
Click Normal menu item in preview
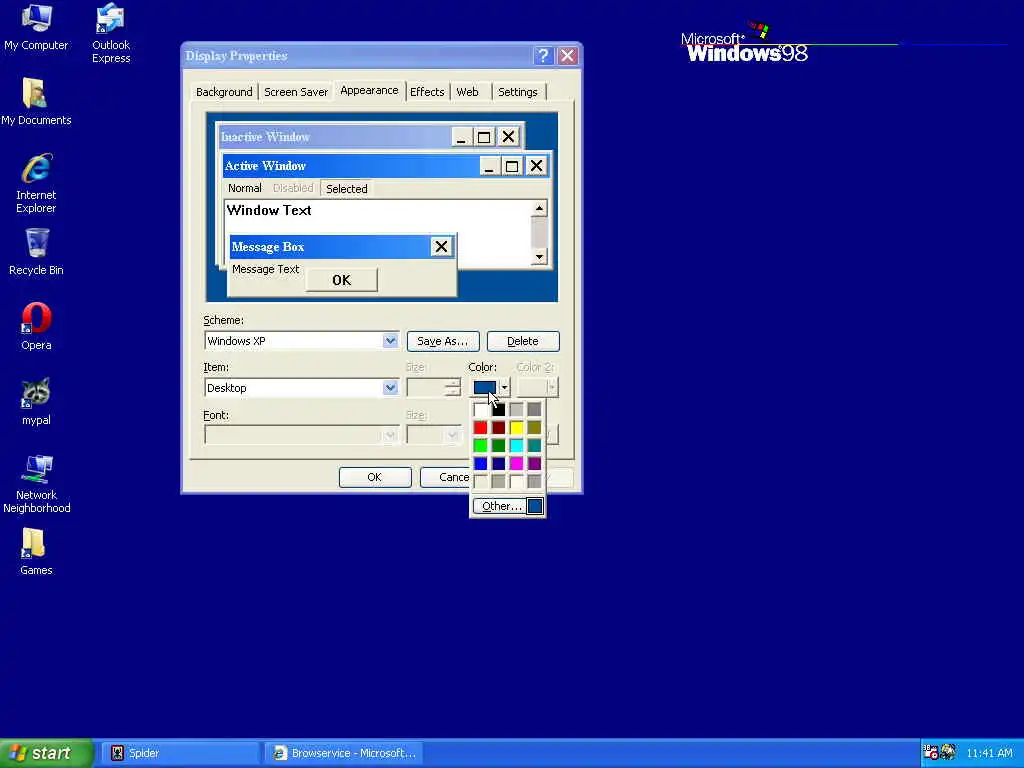coord(245,188)
